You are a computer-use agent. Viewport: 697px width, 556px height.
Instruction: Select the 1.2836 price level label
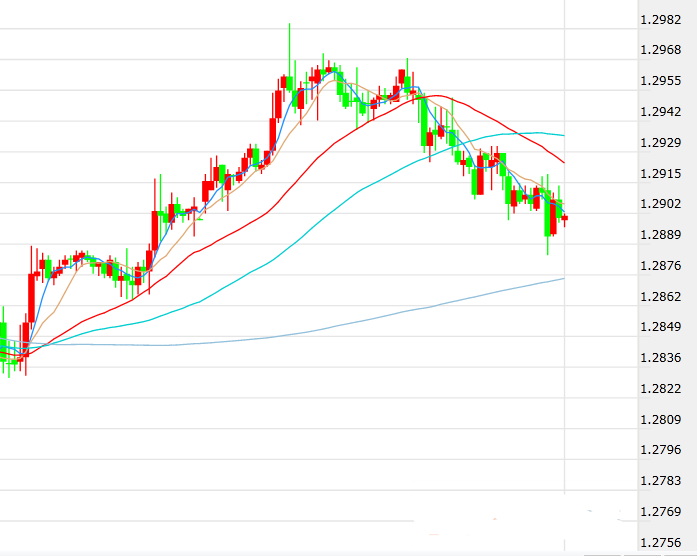[660, 358]
